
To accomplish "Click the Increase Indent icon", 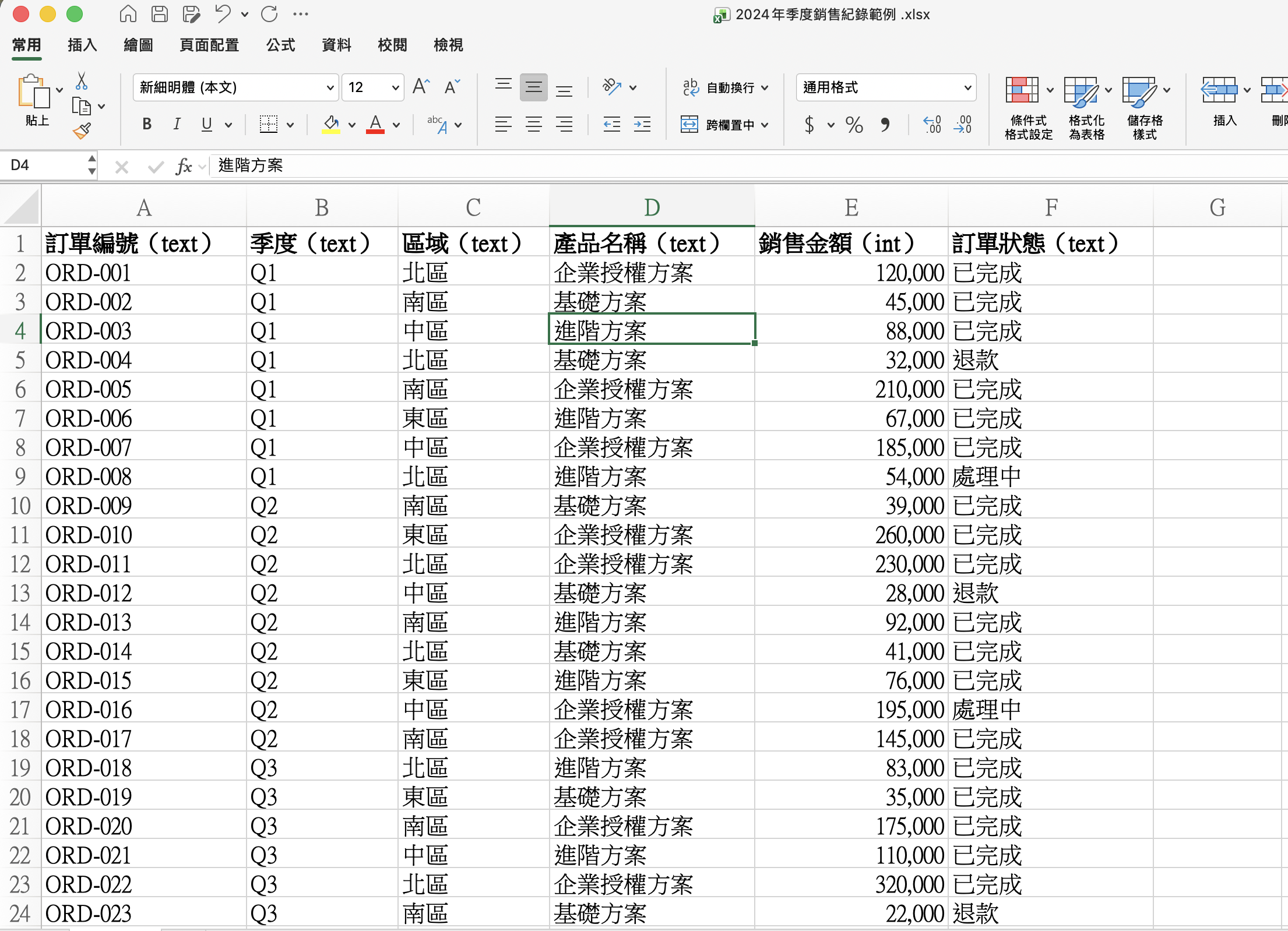I will (x=642, y=124).
